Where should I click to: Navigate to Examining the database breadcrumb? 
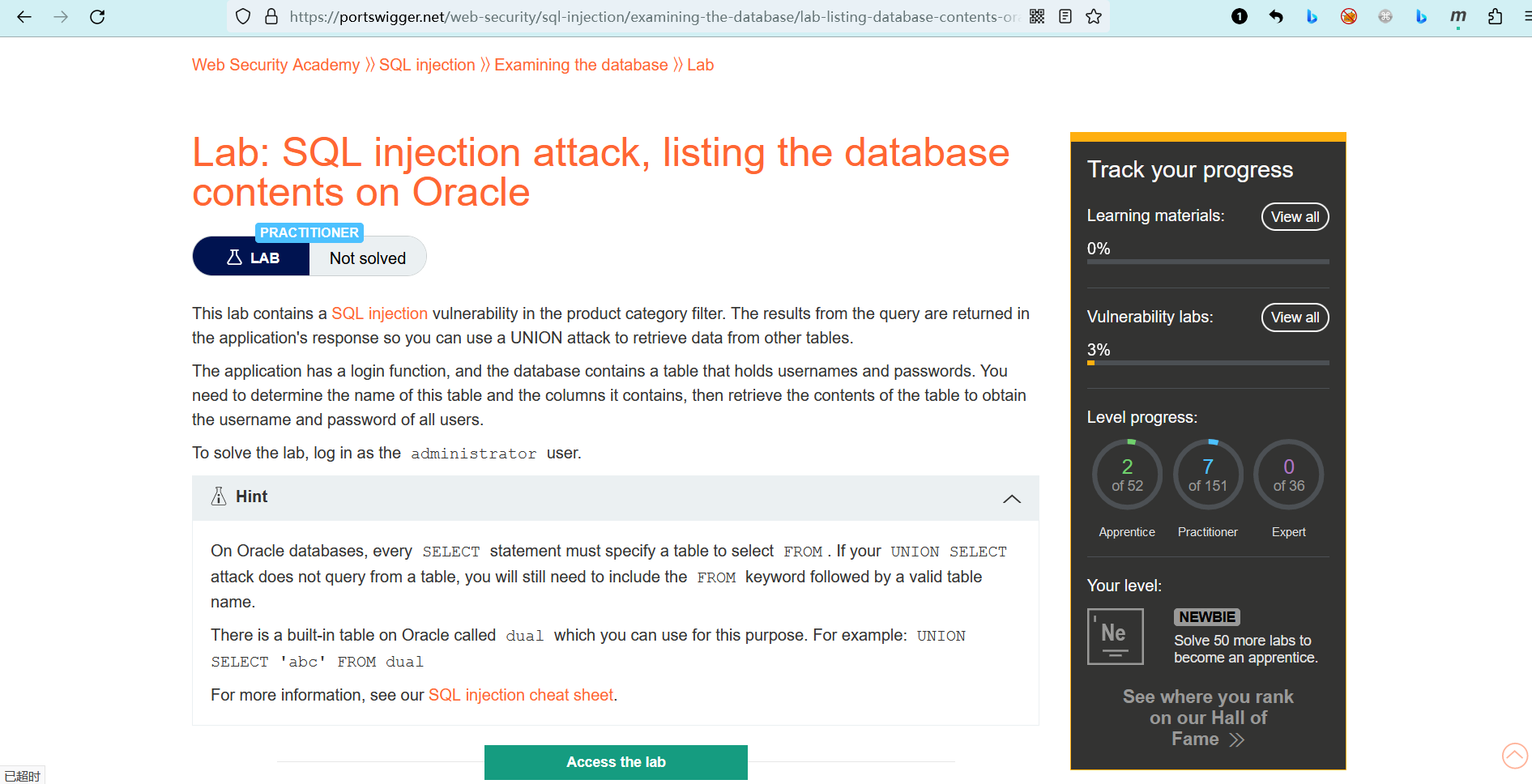[581, 65]
